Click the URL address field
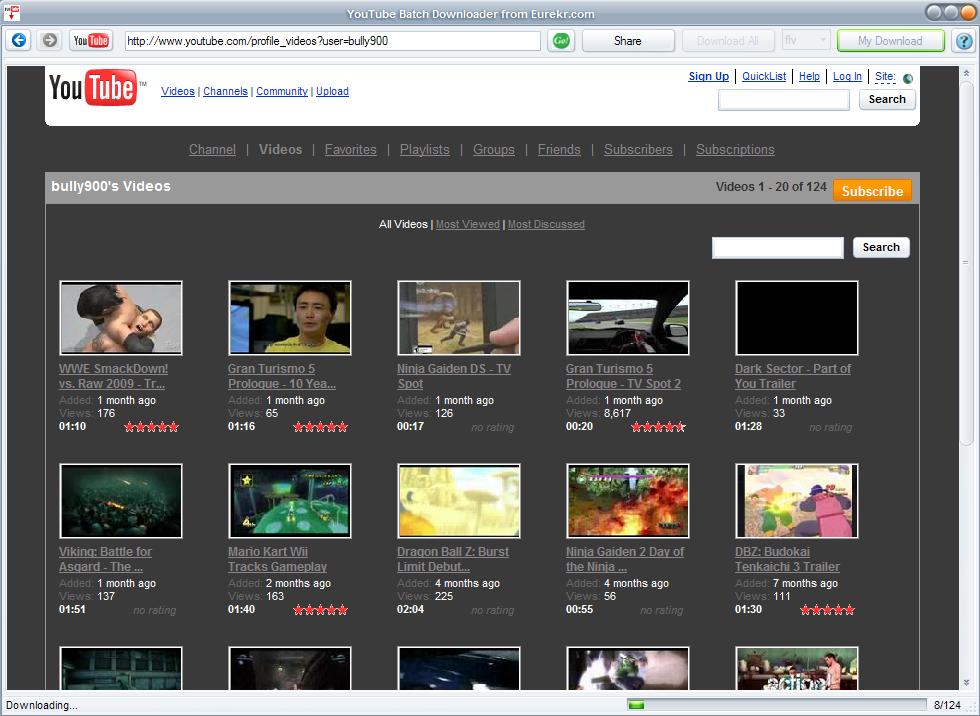This screenshot has width=980, height=716. [x=332, y=41]
